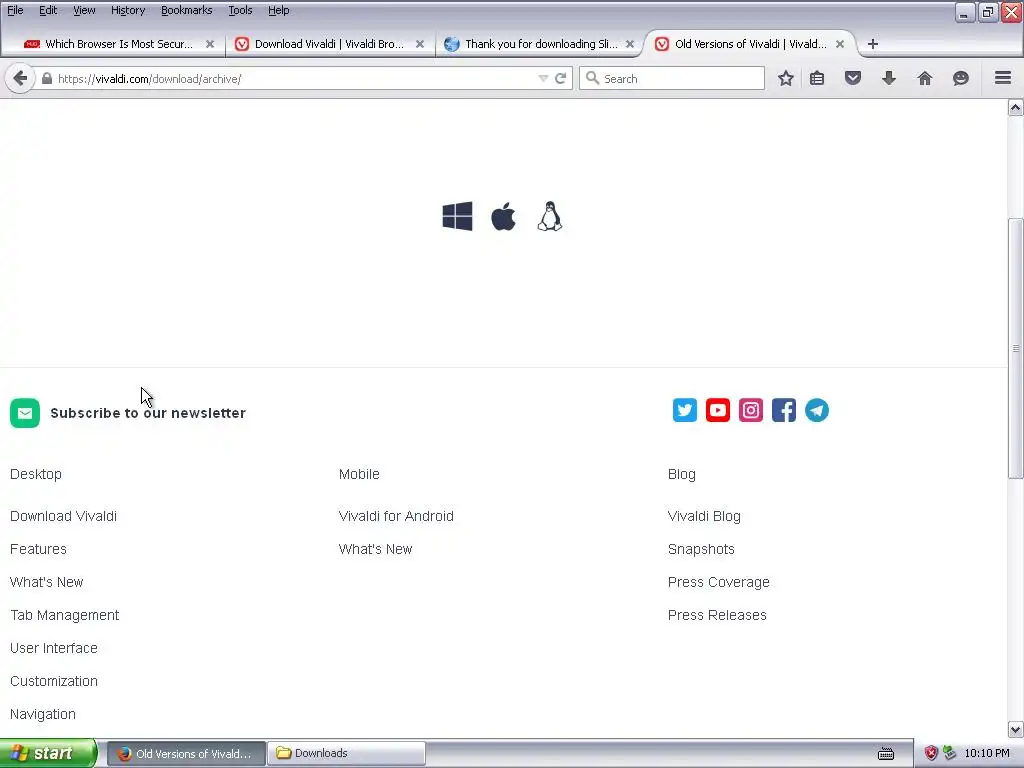Image resolution: width=1024 pixels, height=768 pixels.
Task: Open the View menu
Action: [x=84, y=10]
